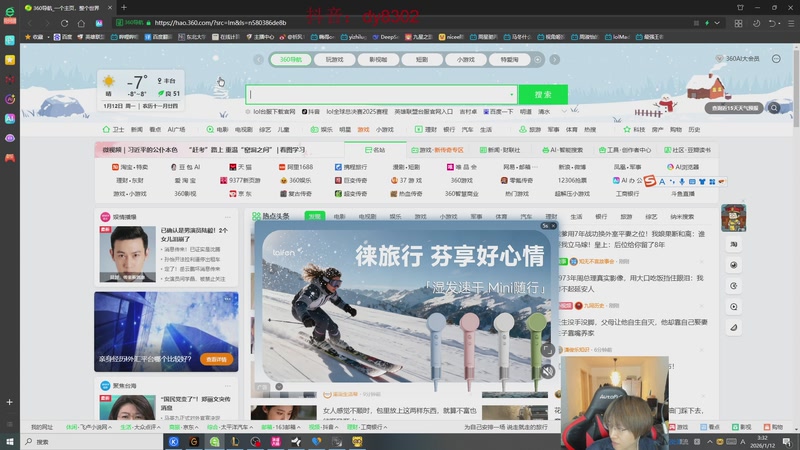This screenshot has width=800, height=450.
Task: Expand the 视频·抖音 bottom menu
Action: pos(324,427)
